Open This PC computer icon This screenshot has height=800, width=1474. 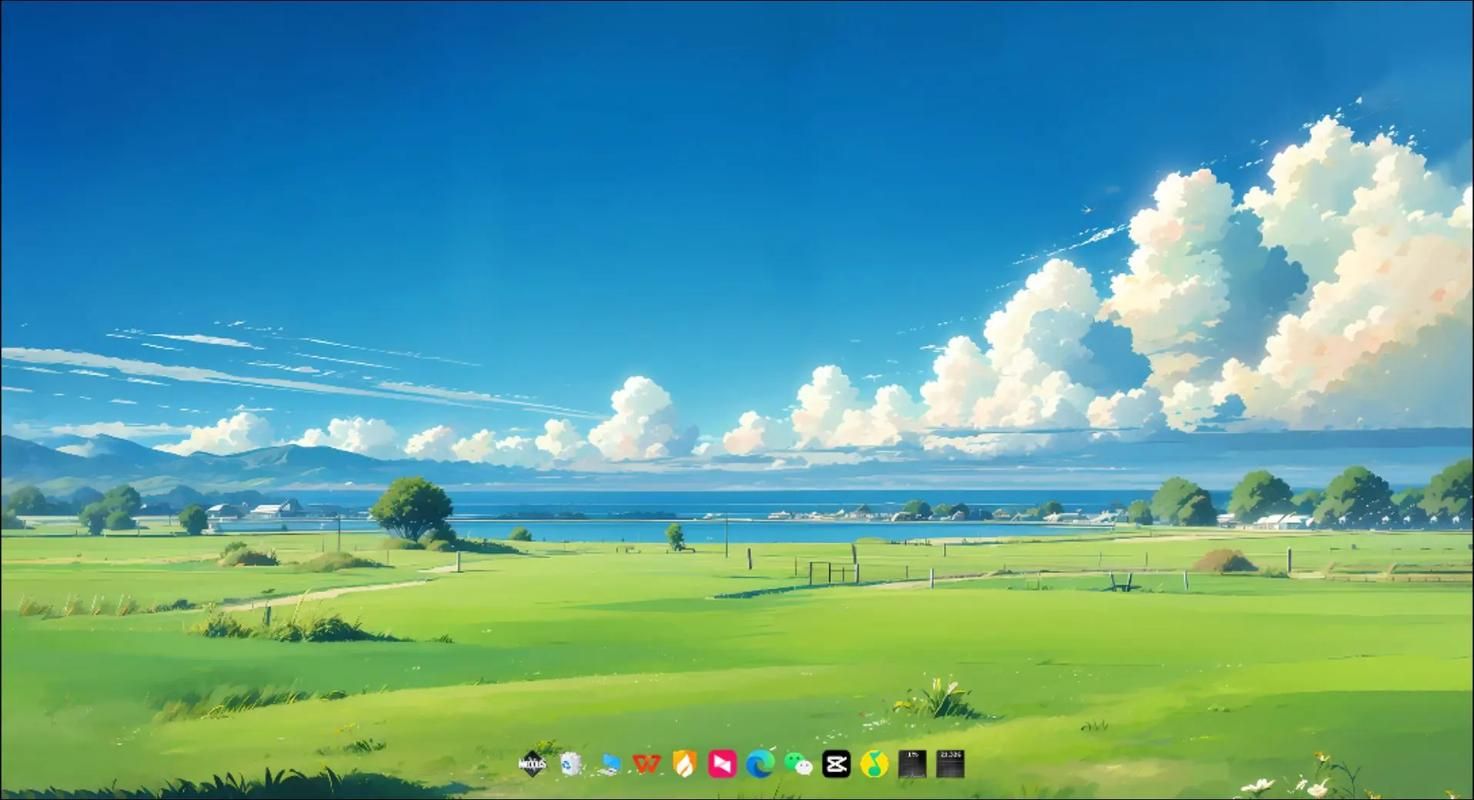[609, 764]
